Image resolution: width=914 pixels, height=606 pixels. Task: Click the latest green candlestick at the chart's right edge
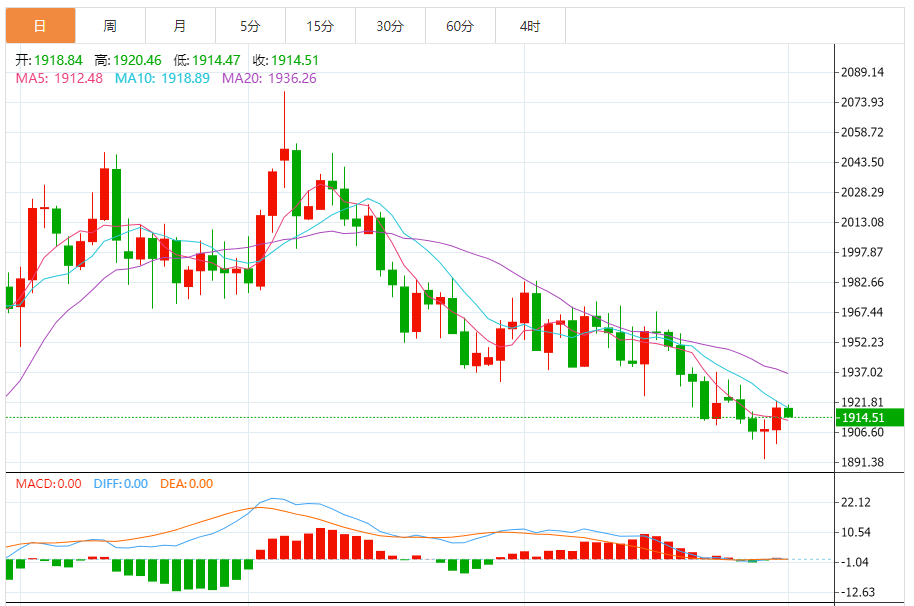[x=788, y=413]
